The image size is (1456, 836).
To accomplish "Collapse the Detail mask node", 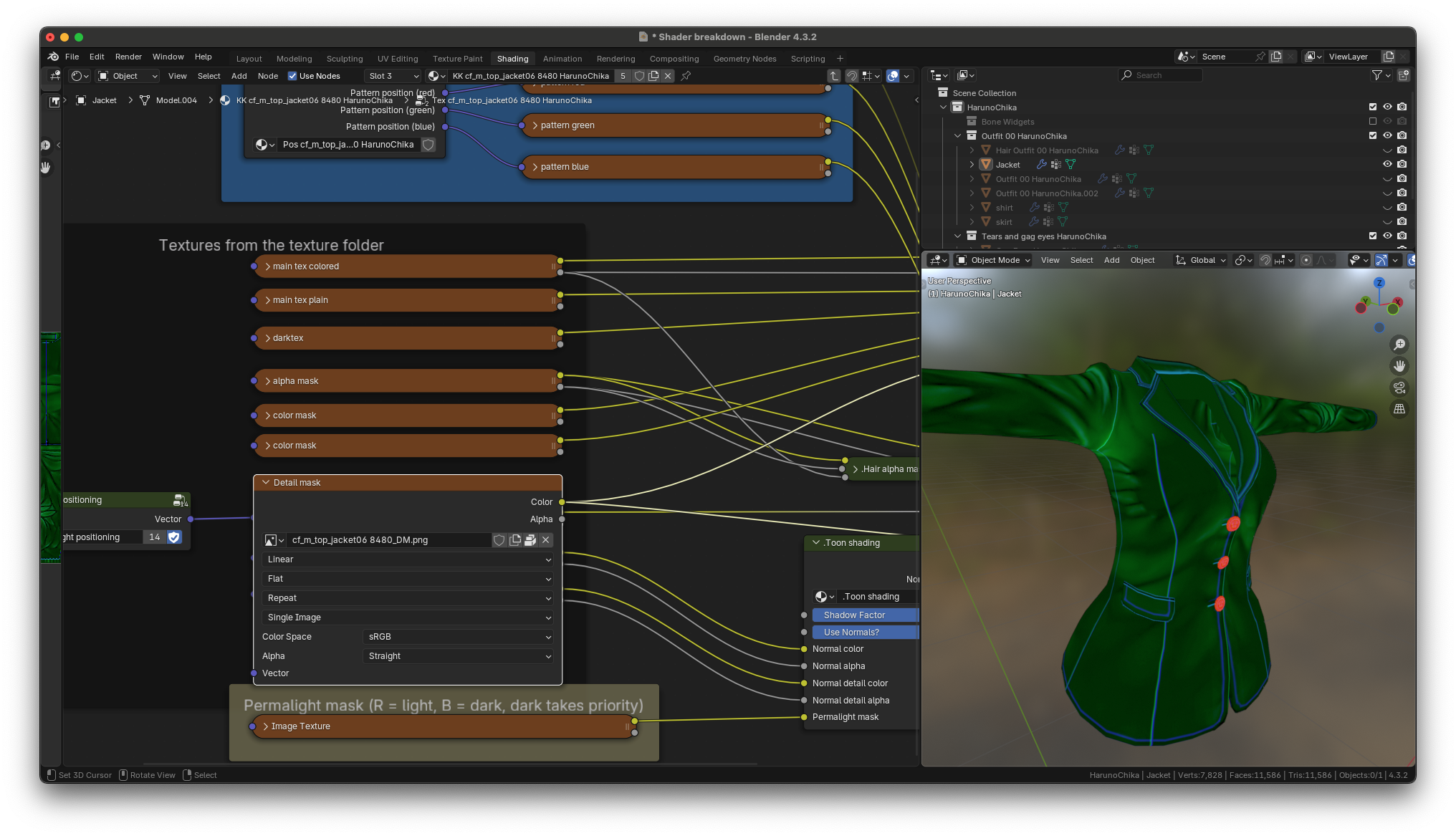I will click(x=266, y=483).
